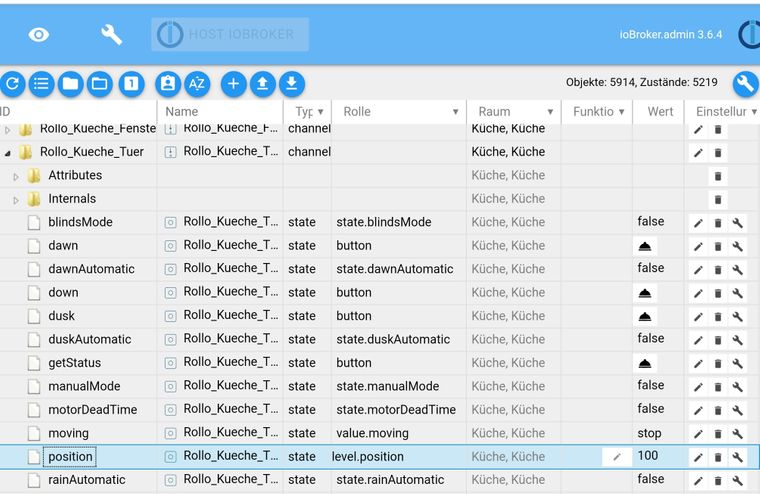Open the Rolle column filter dropdown
Screen dimensions: 760x494
coord(455,112)
